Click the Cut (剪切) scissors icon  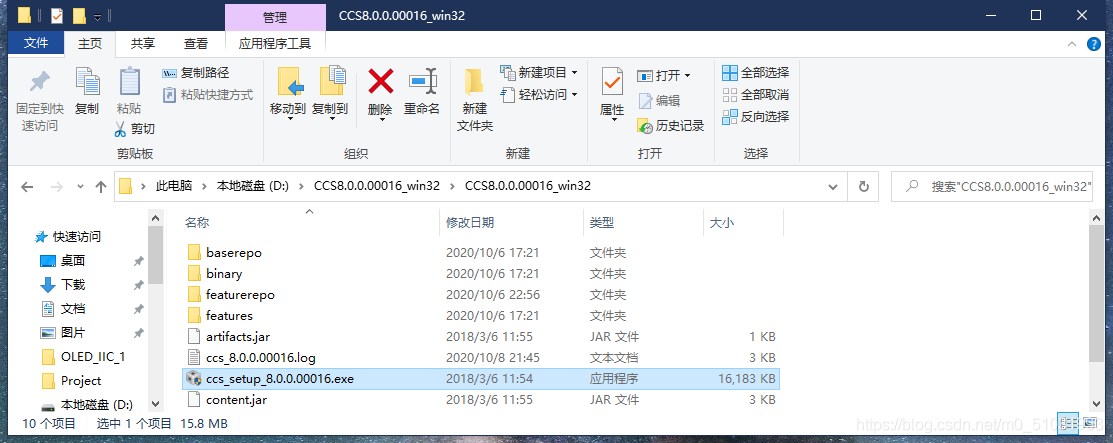pos(120,128)
